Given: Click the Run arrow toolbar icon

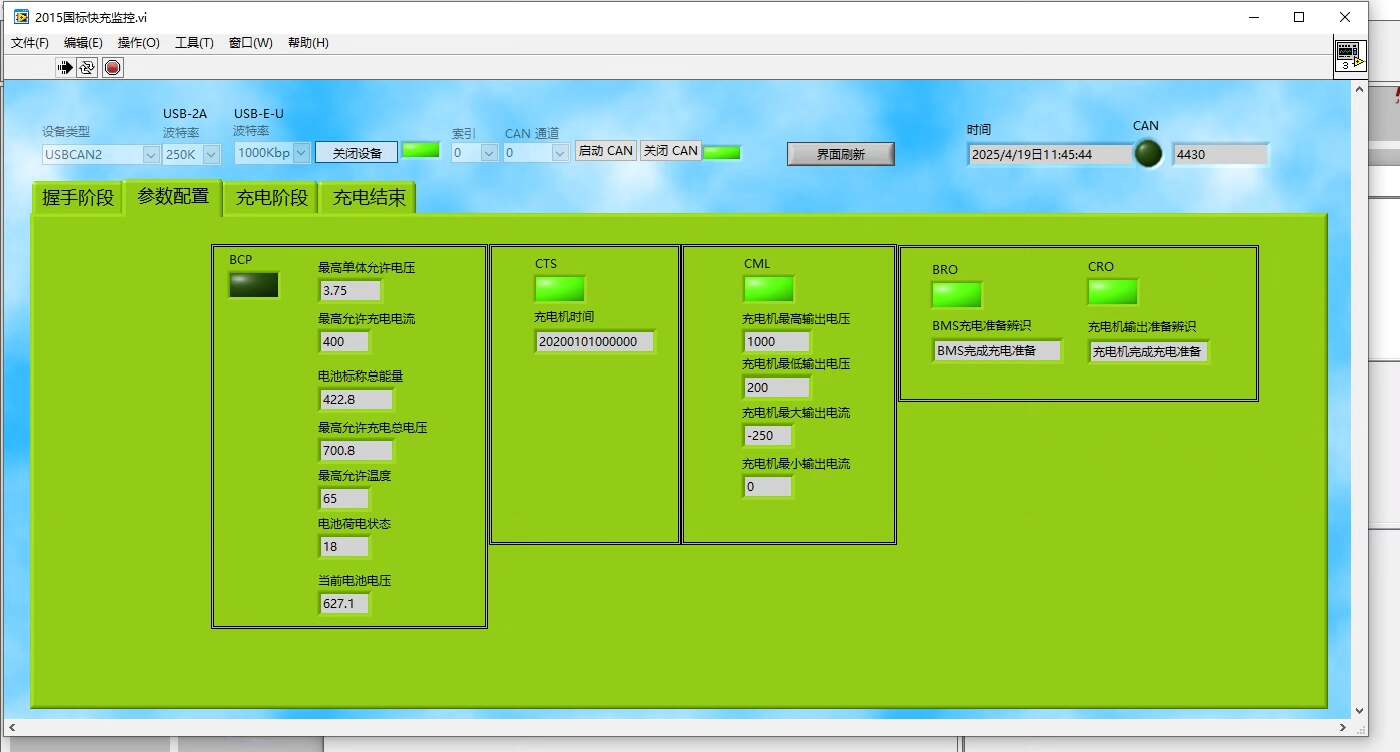Looking at the screenshot, I should pyautogui.click(x=65, y=67).
